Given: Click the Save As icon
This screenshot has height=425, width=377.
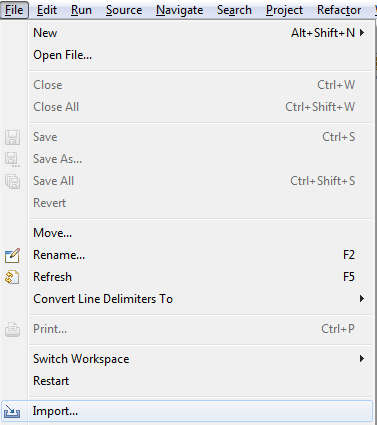Looking at the screenshot, I should click(x=12, y=159).
